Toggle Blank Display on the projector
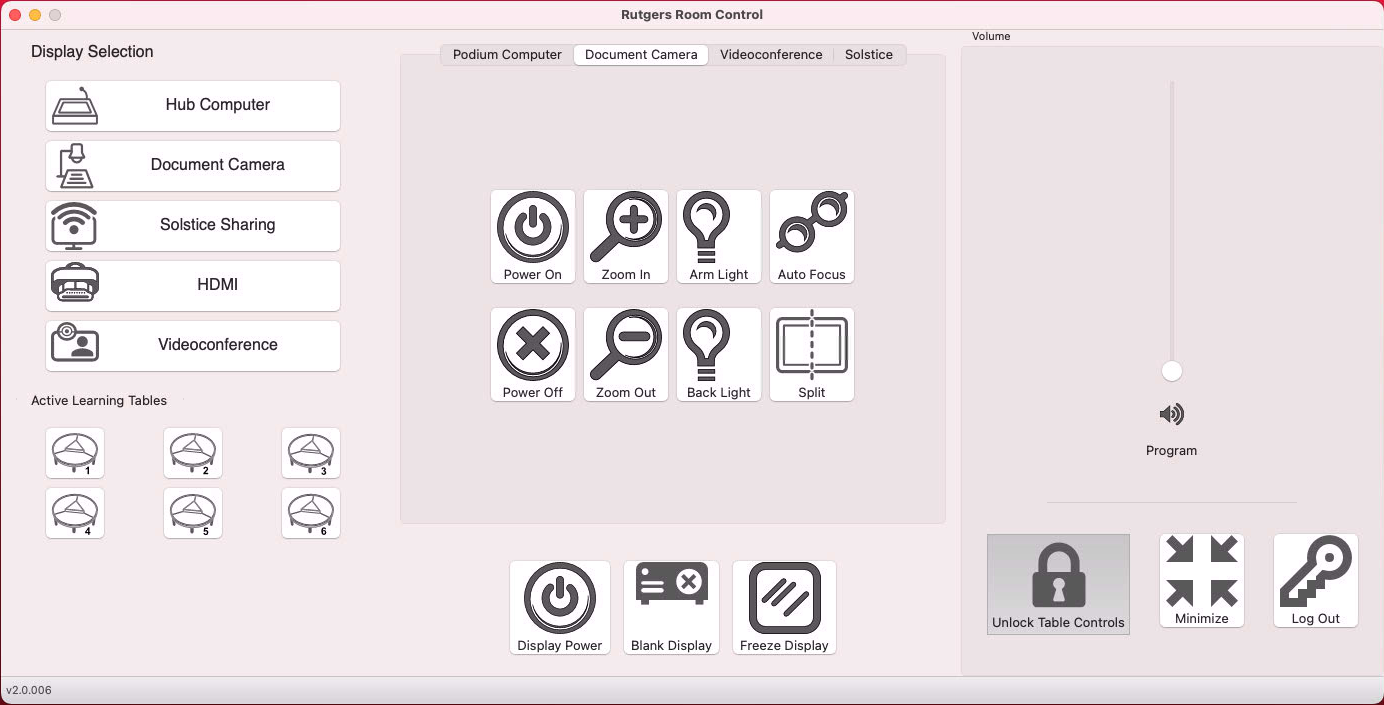The width and height of the screenshot is (1384, 705). pyautogui.click(x=671, y=607)
